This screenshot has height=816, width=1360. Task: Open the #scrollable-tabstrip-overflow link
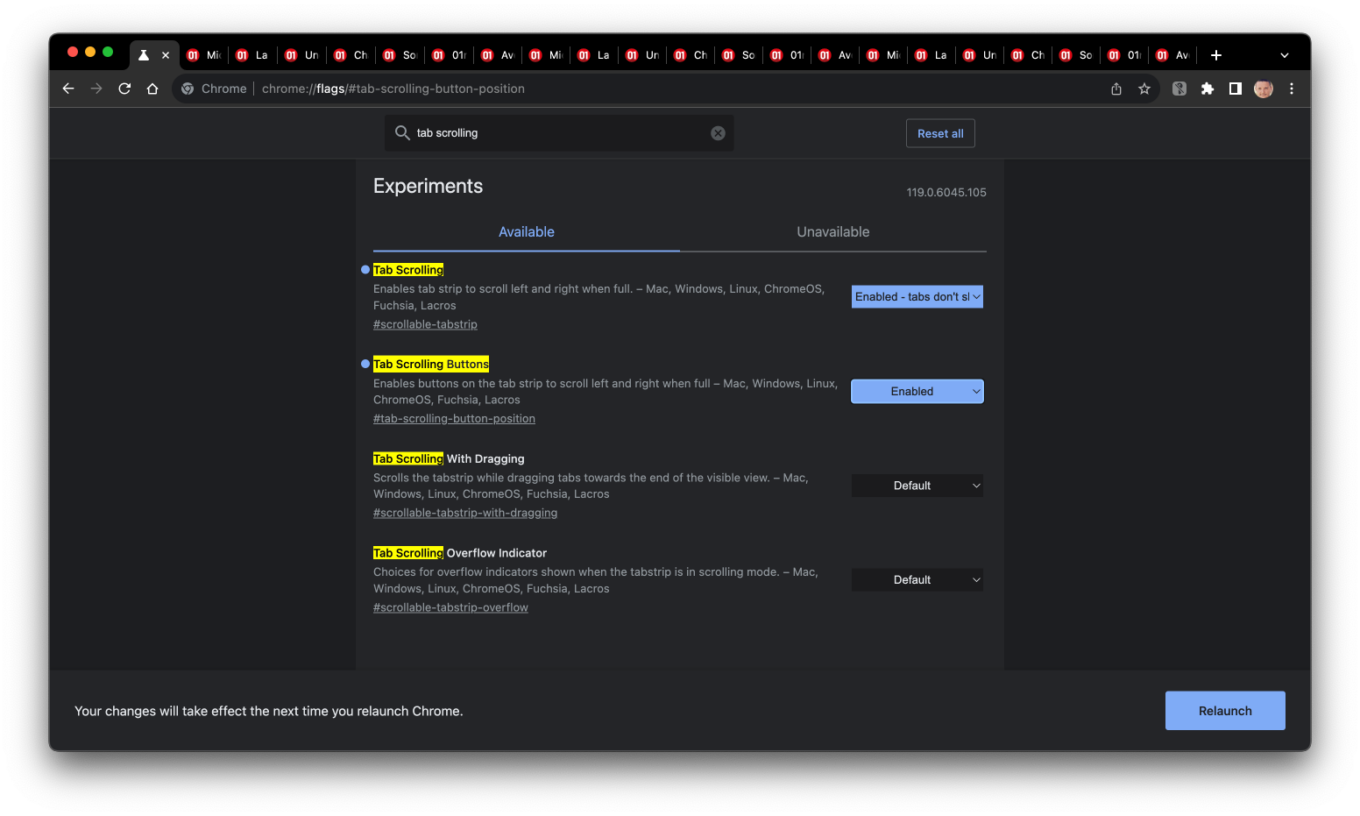pyautogui.click(x=450, y=607)
